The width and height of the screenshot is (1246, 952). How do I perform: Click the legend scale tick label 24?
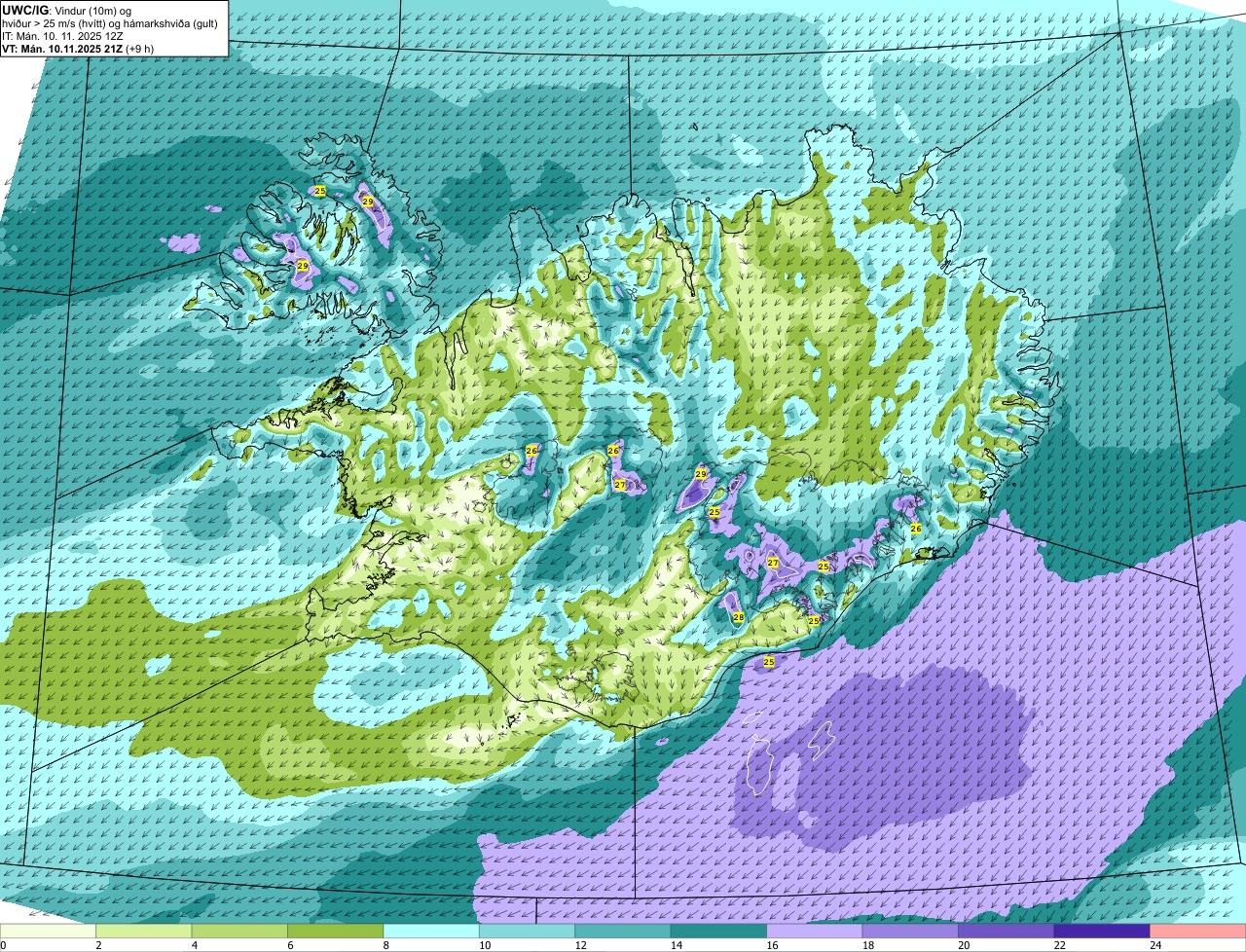click(1154, 945)
